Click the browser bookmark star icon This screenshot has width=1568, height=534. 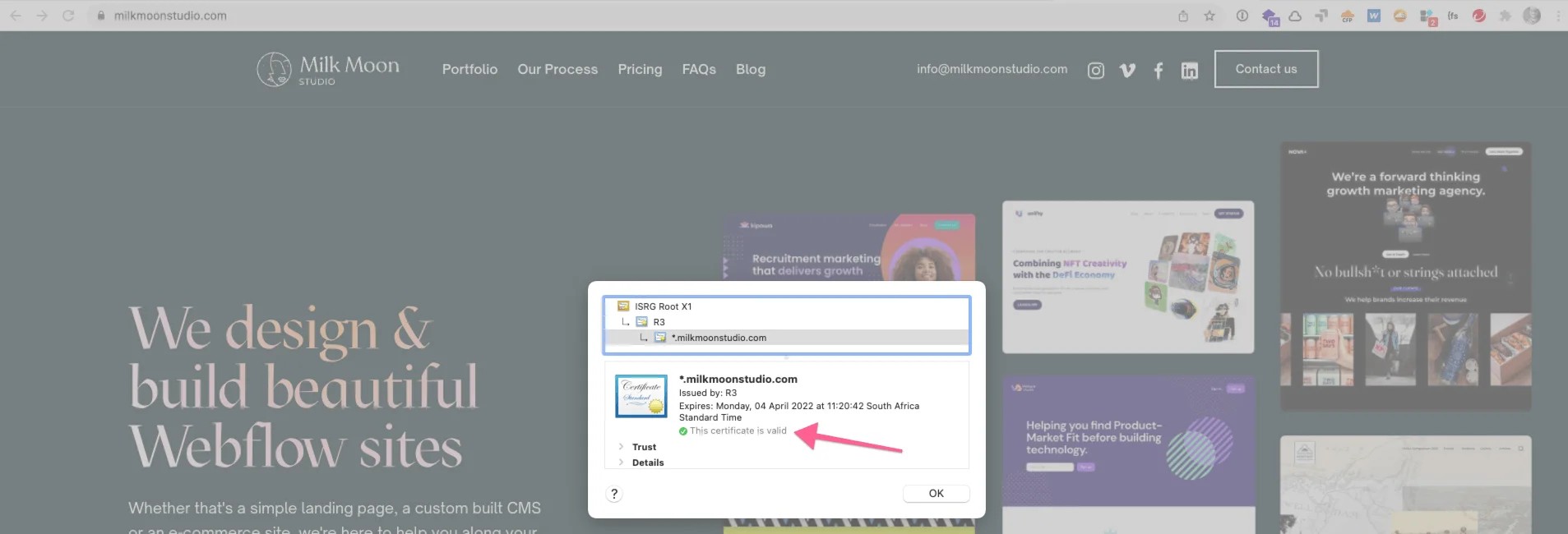pyautogui.click(x=1210, y=16)
